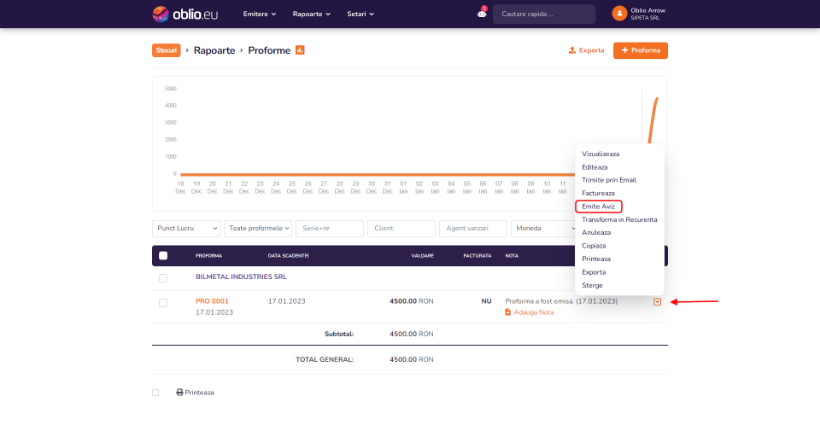The width and height of the screenshot is (820, 448).
Task: Choose Trimite prin Email option
Action: coord(609,180)
